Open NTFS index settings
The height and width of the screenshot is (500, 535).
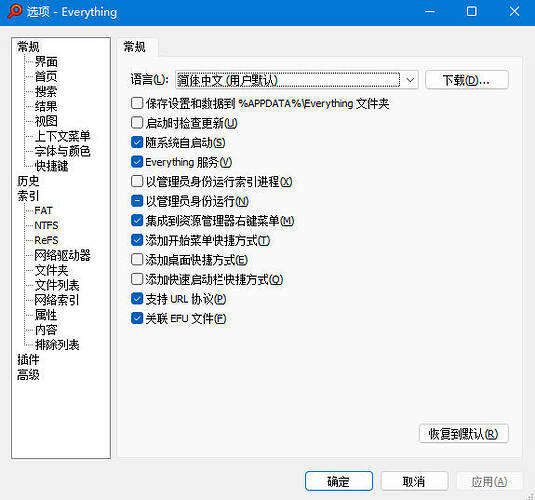click(46, 225)
